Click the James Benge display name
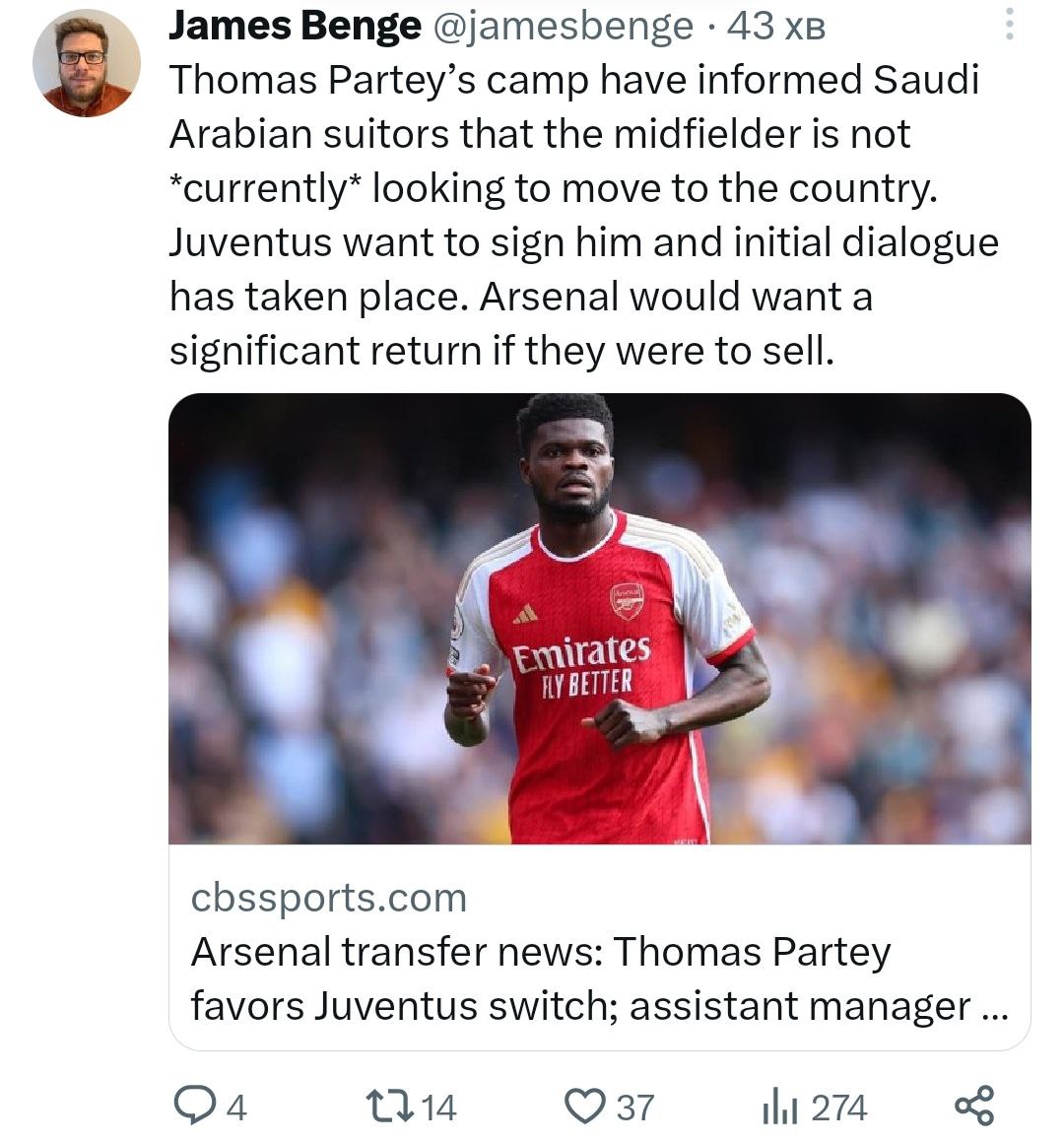The image size is (1064, 1143). point(295,27)
